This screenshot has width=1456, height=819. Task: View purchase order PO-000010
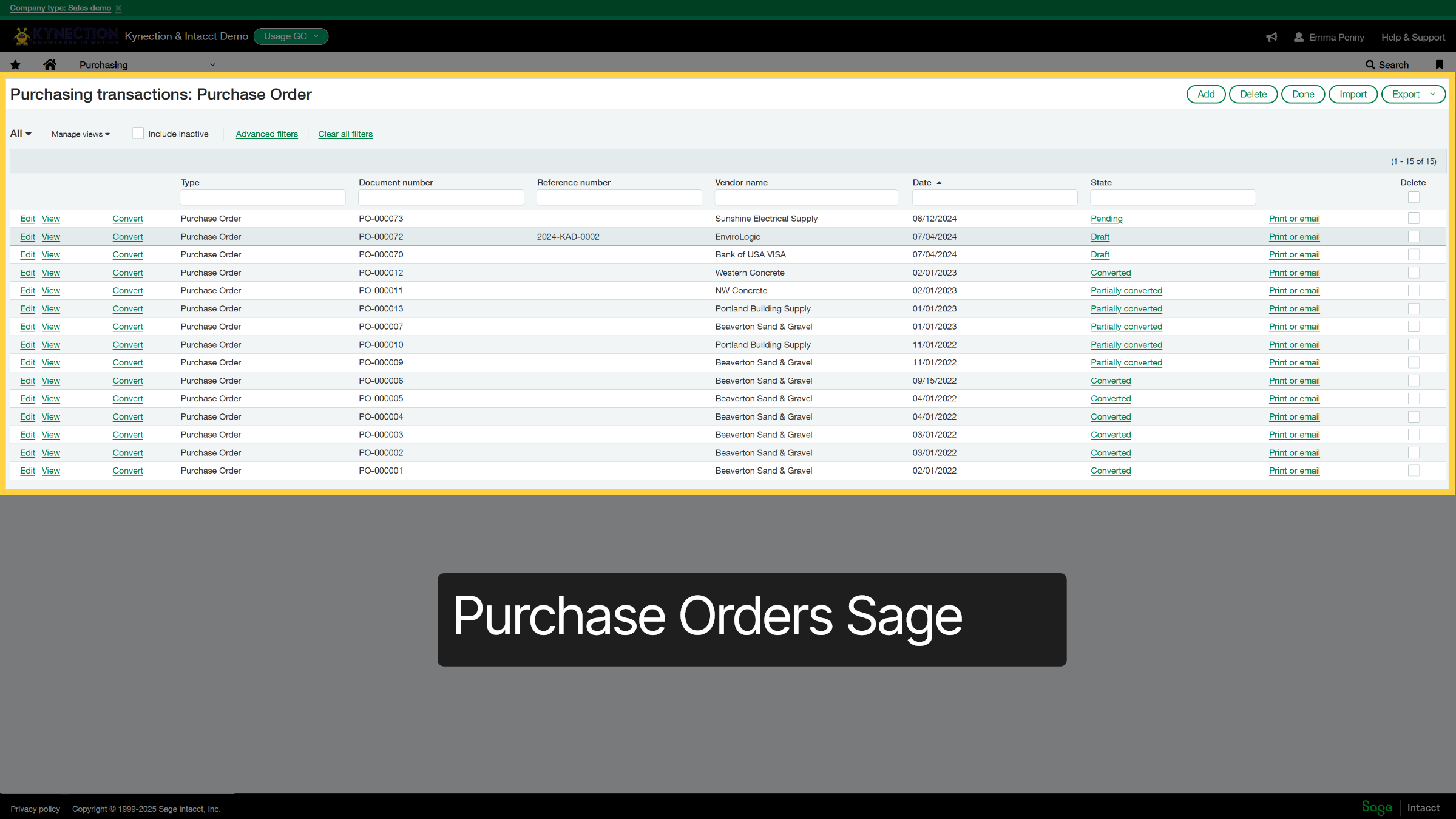(51, 345)
